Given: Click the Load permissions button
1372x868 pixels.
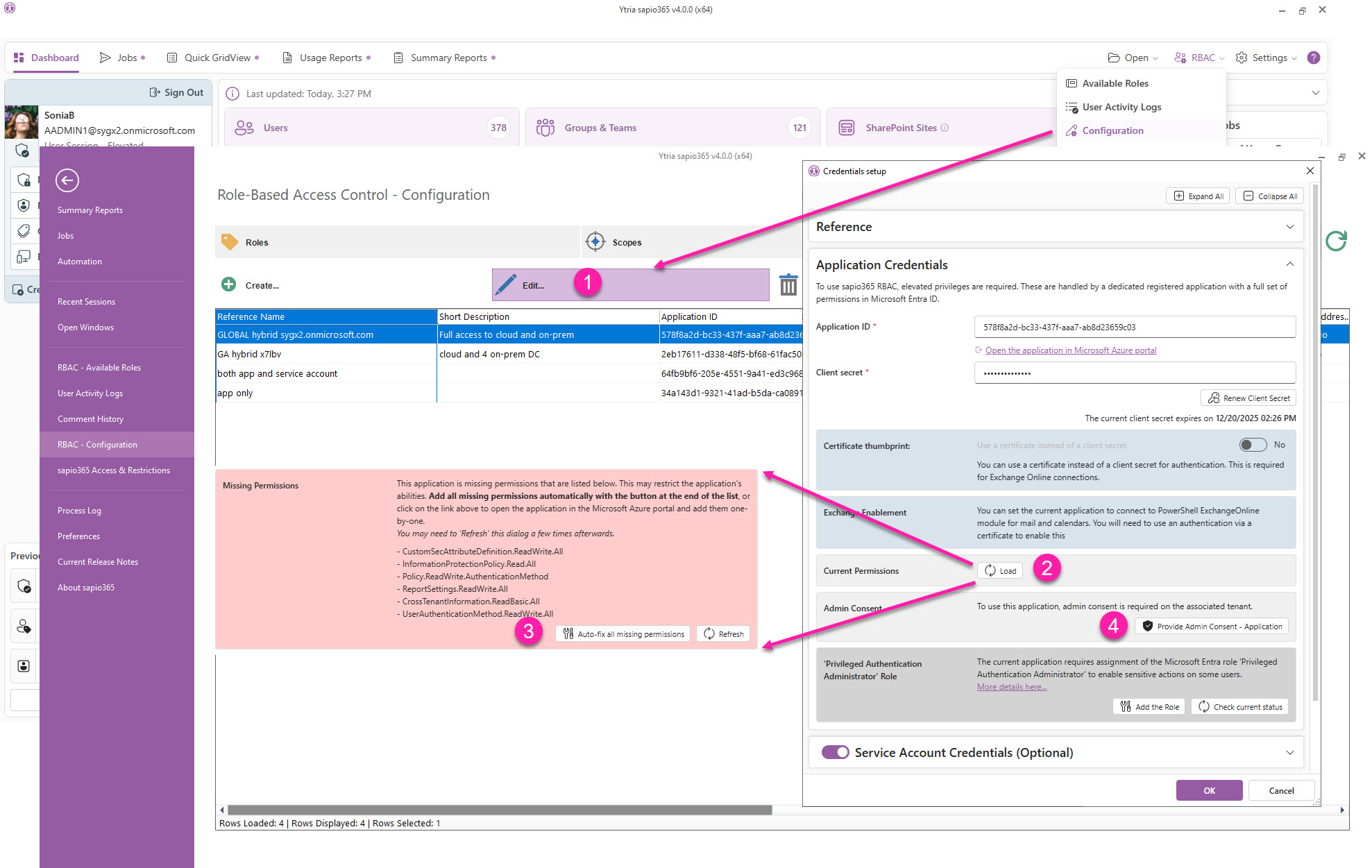Looking at the screenshot, I should click(x=1000, y=570).
